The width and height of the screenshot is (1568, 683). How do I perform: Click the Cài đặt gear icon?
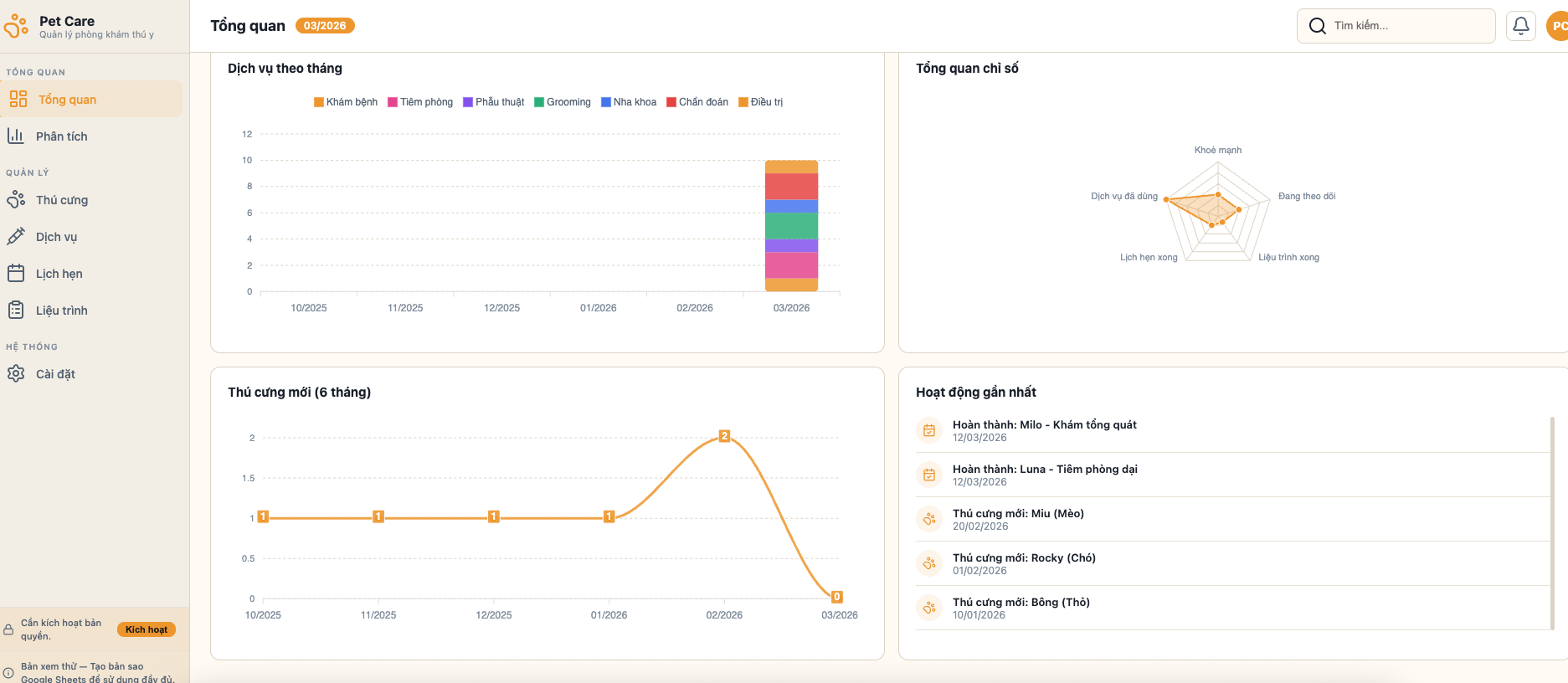[x=16, y=374]
